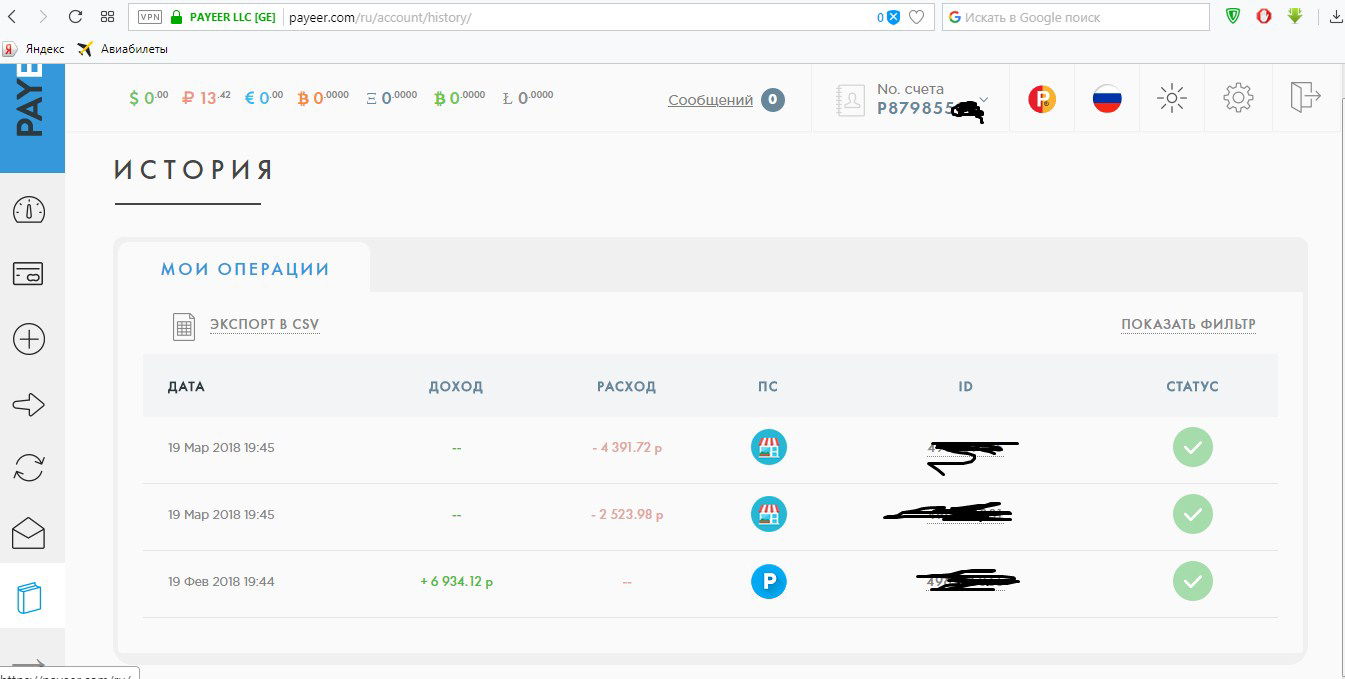Click the РАСХОД column header

coord(627,386)
